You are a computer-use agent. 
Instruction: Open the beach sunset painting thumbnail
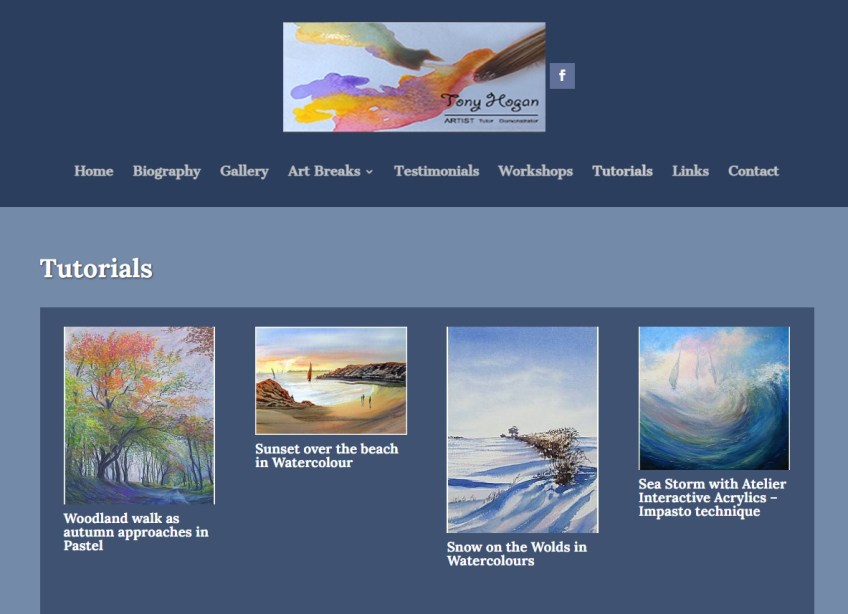(331, 380)
